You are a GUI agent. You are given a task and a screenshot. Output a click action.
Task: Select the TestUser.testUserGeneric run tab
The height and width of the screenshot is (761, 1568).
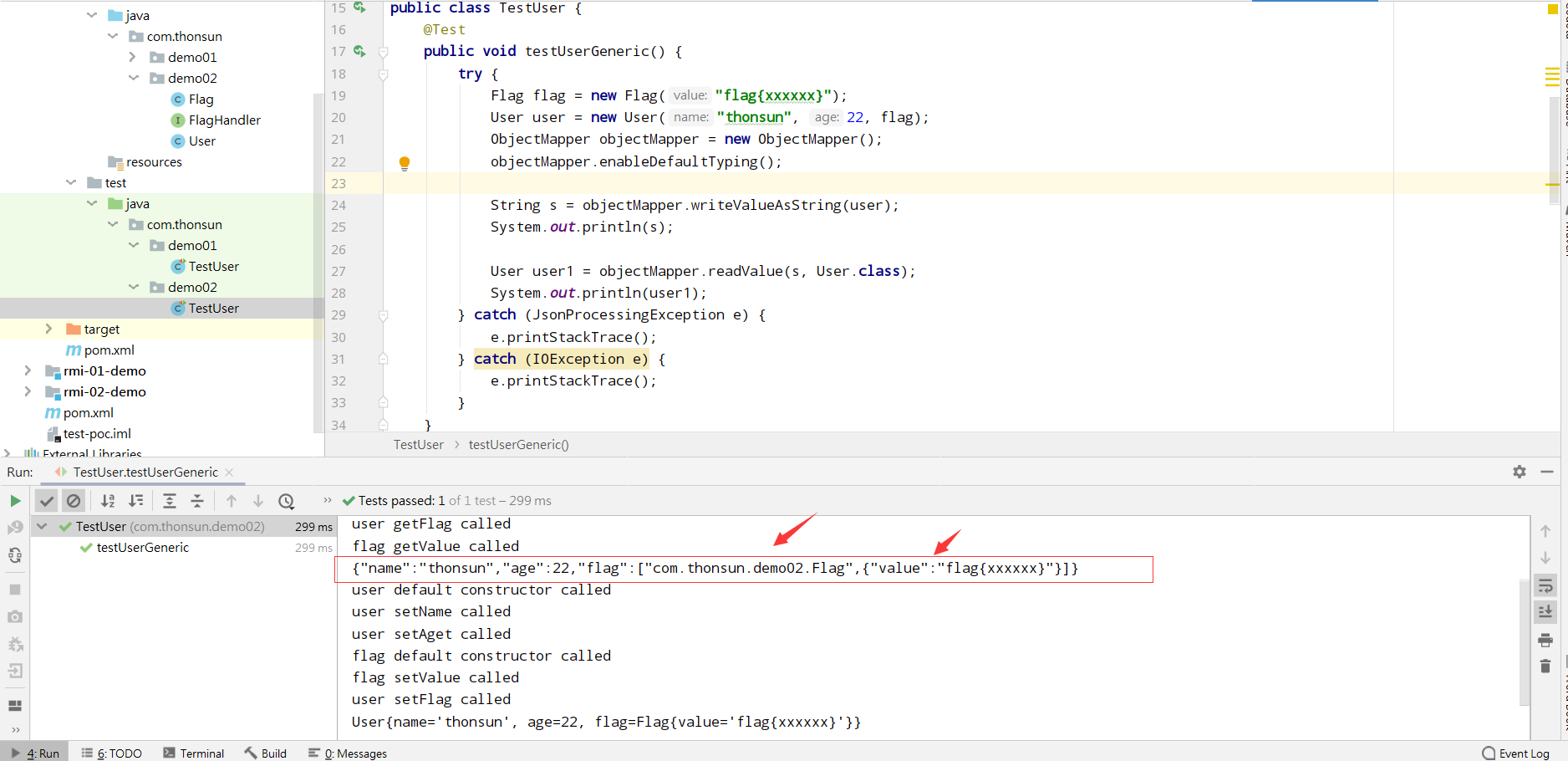click(145, 472)
